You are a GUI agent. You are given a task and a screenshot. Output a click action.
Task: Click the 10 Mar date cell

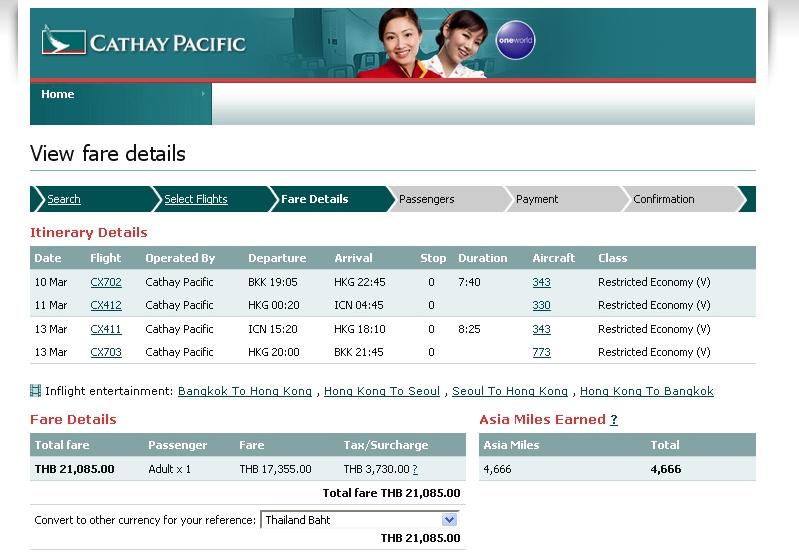pos(50,282)
